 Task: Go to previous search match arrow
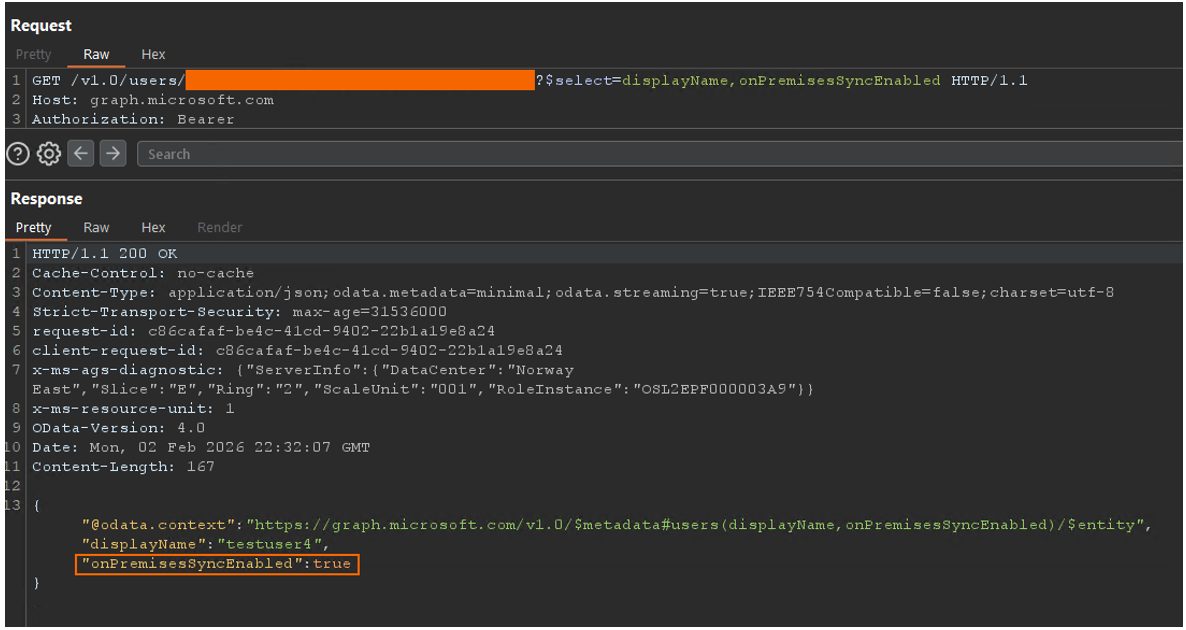tap(81, 154)
